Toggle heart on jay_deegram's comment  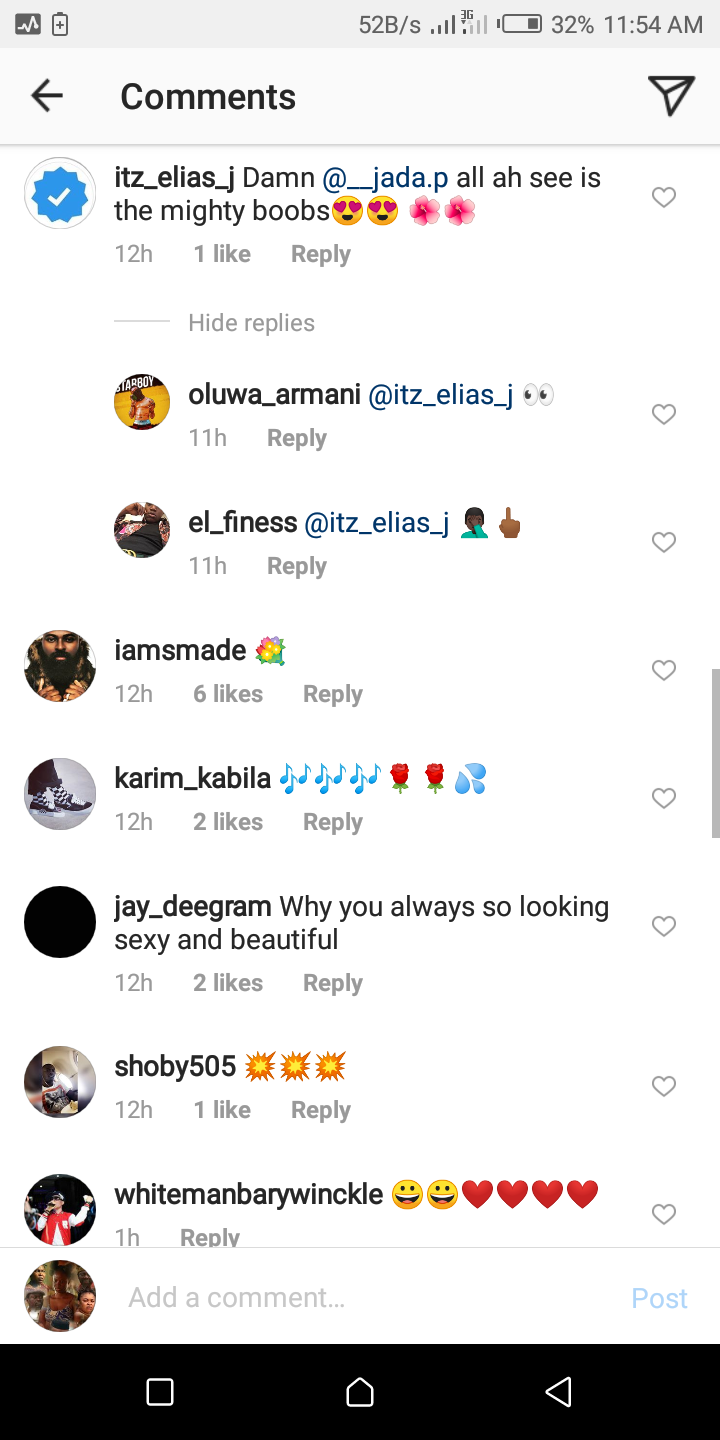click(x=664, y=927)
